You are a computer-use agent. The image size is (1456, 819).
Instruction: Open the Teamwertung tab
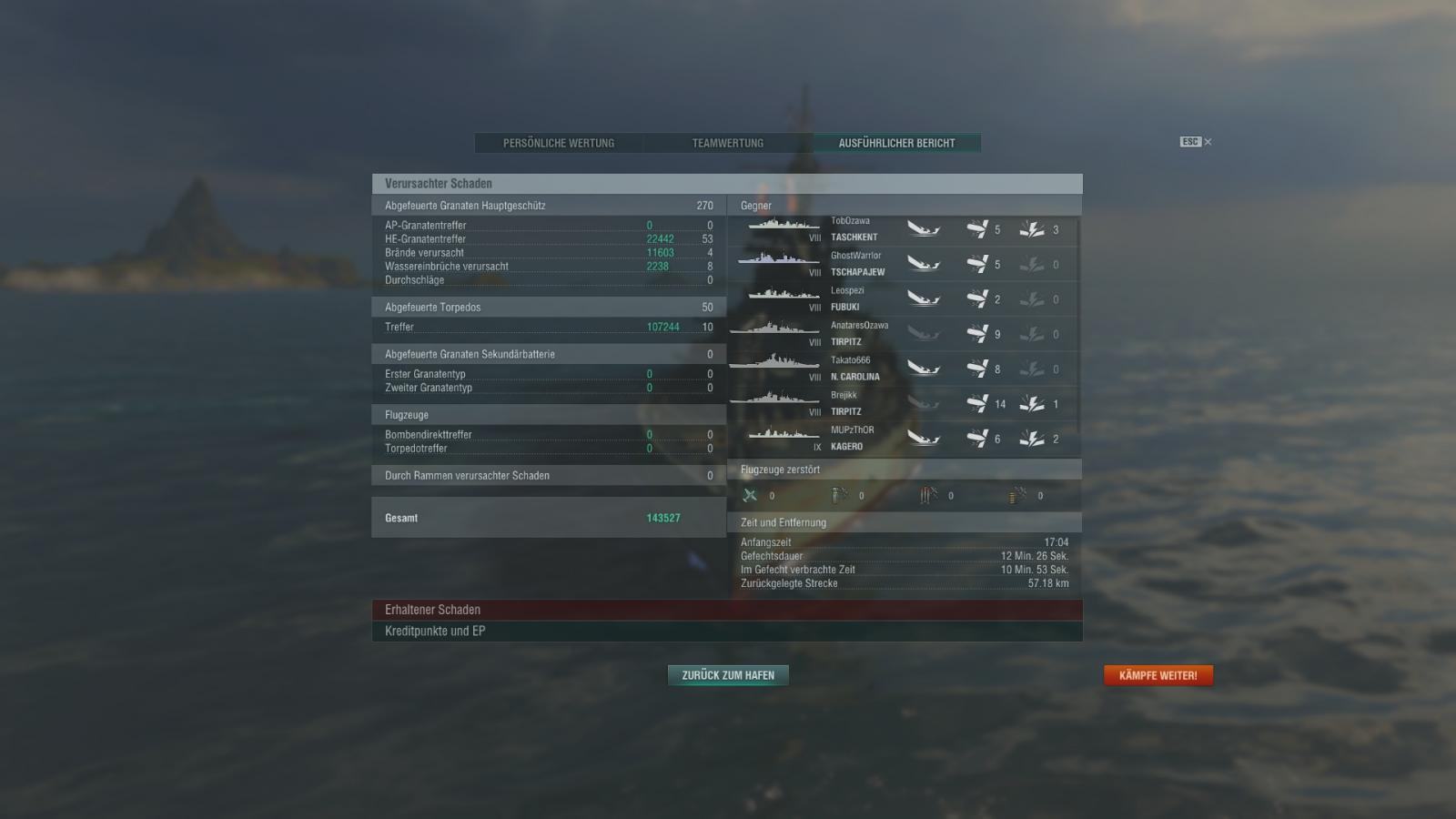pyautogui.click(x=728, y=143)
